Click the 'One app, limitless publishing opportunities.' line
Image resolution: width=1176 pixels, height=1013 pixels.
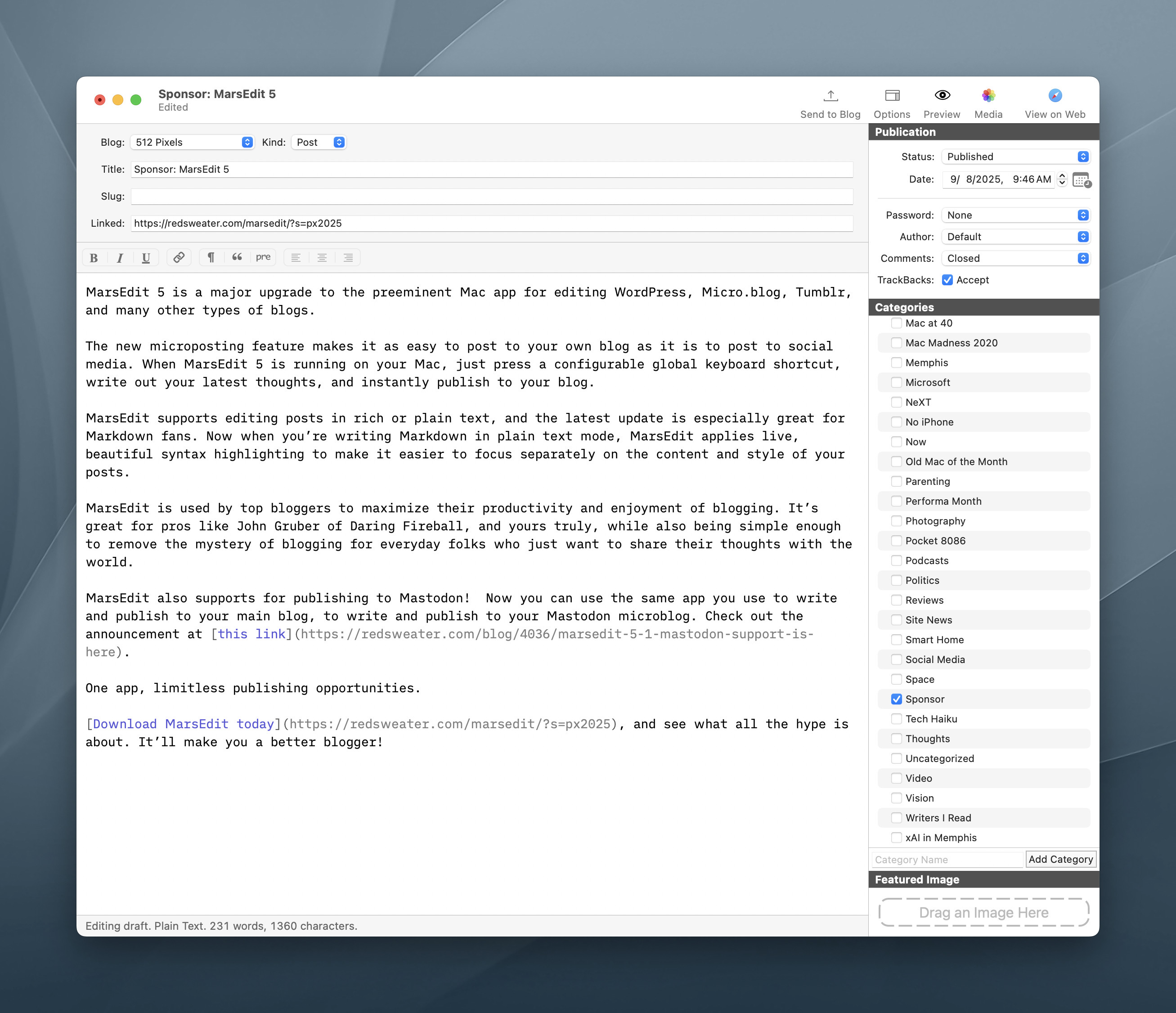click(x=253, y=688)
